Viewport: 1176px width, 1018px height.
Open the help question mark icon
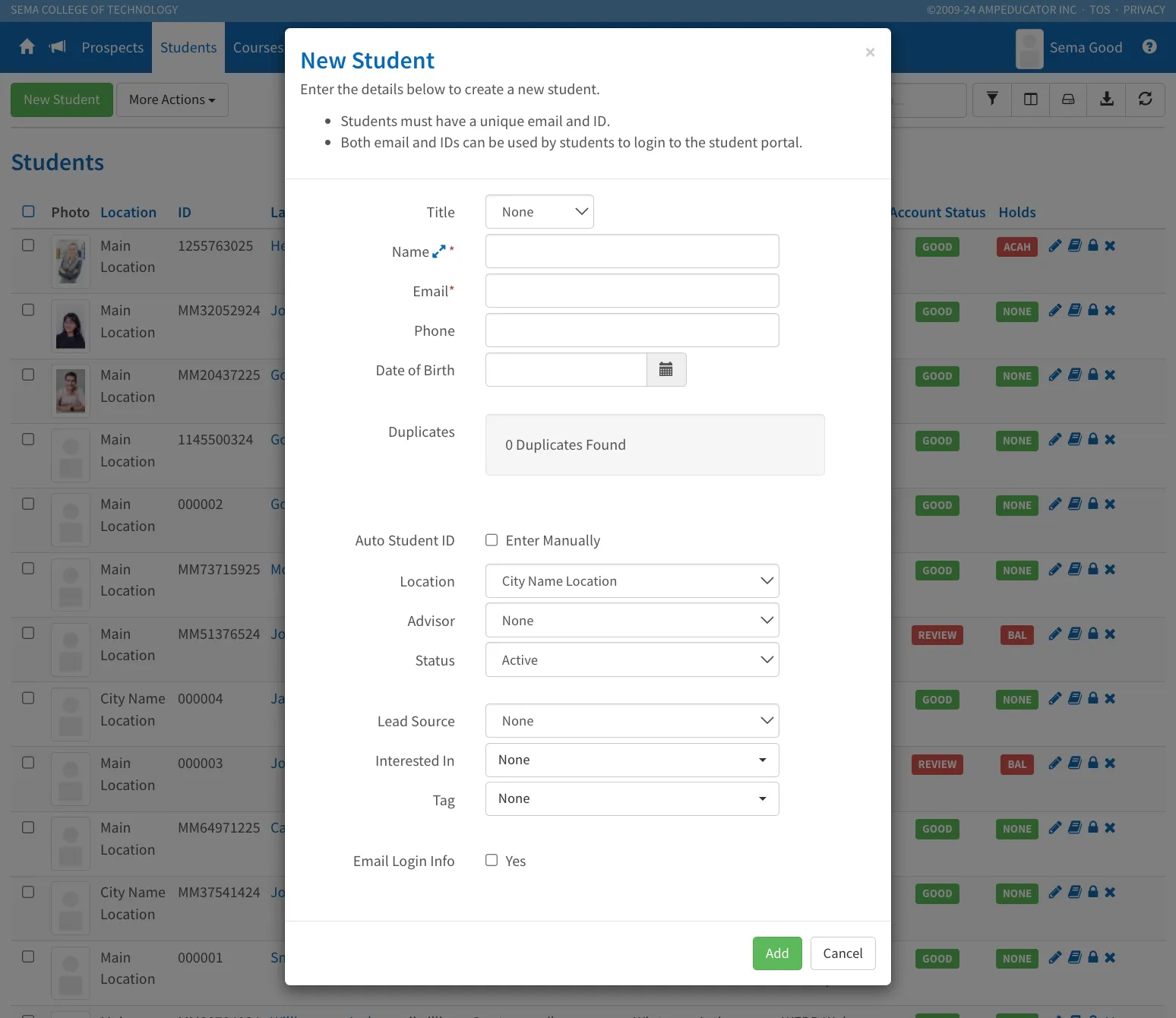coord(1149,47)
